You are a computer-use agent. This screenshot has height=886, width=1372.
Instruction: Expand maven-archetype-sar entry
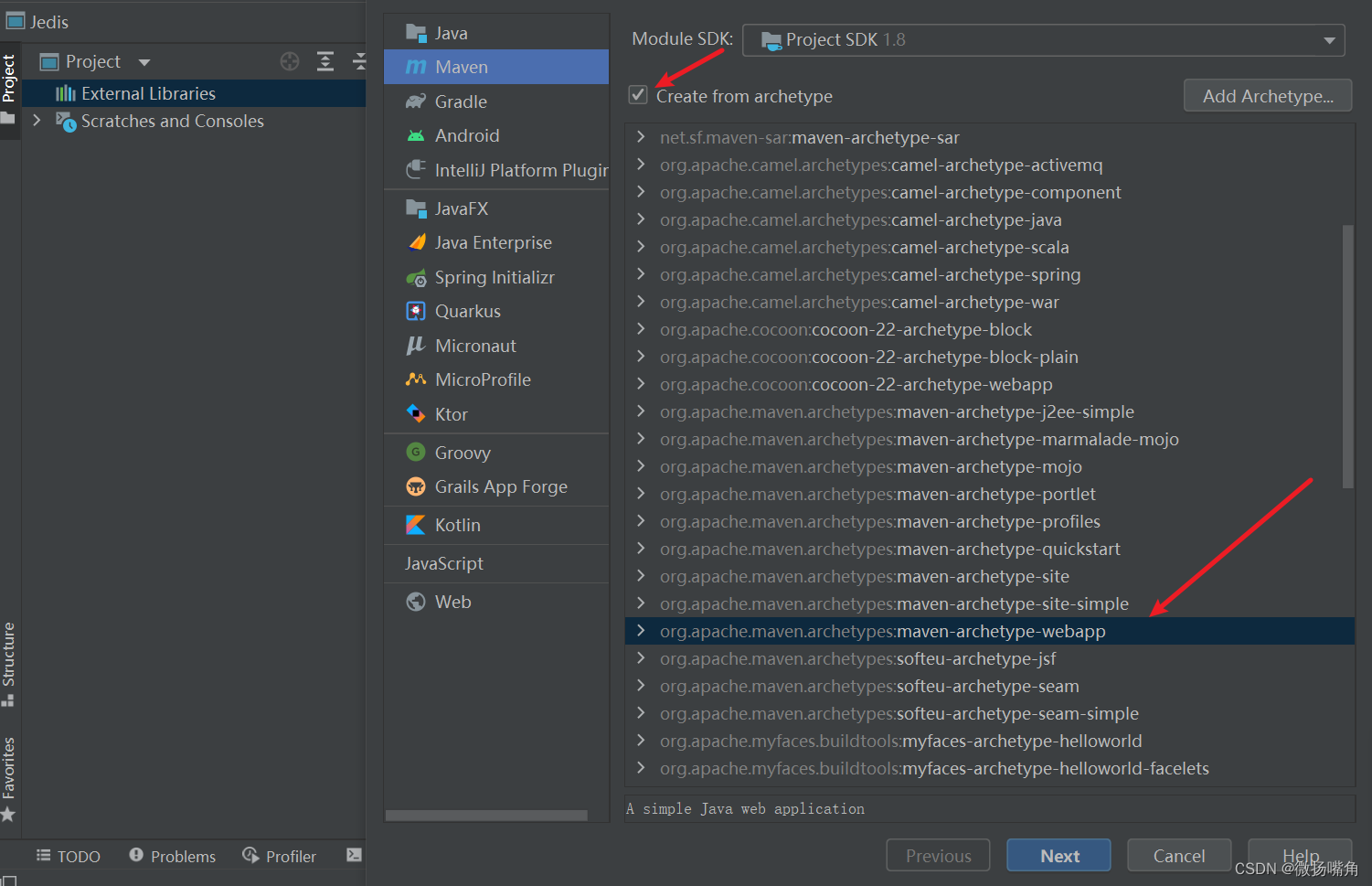click(641, 137)
